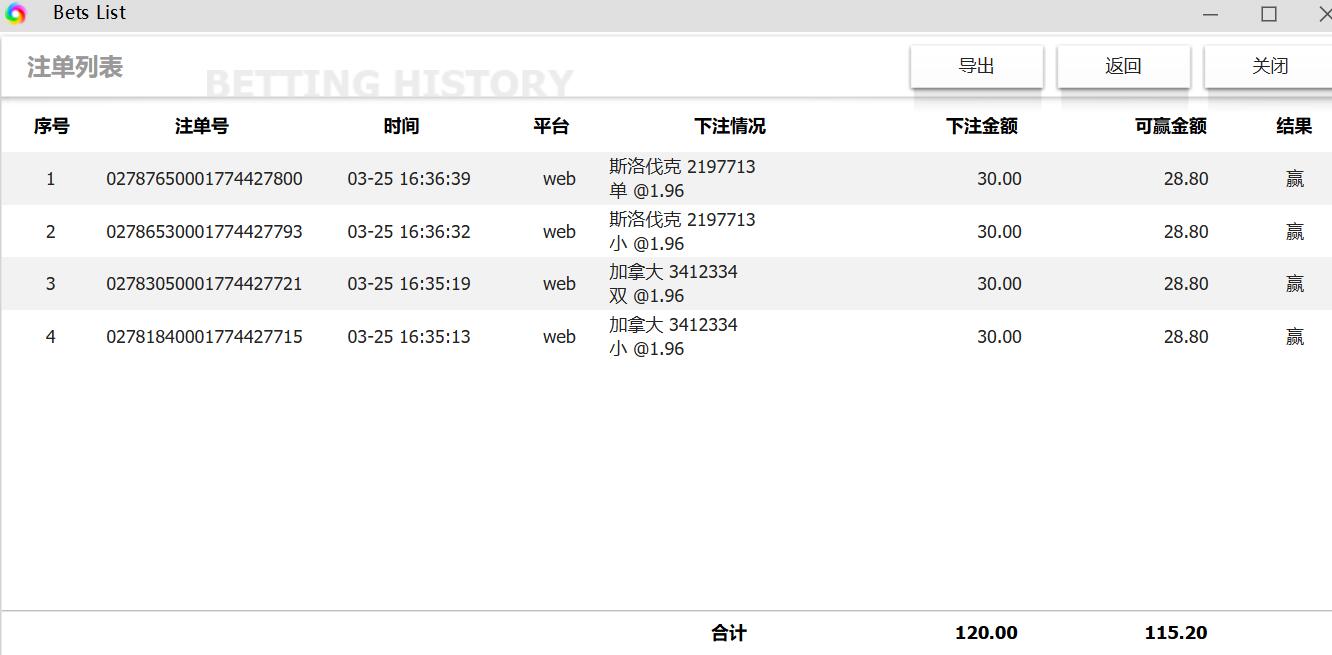Image resolution: width=1332 pixels, height=655 pixels.
Task: Click the web platform label in row 1
Action: click(559, 178)
